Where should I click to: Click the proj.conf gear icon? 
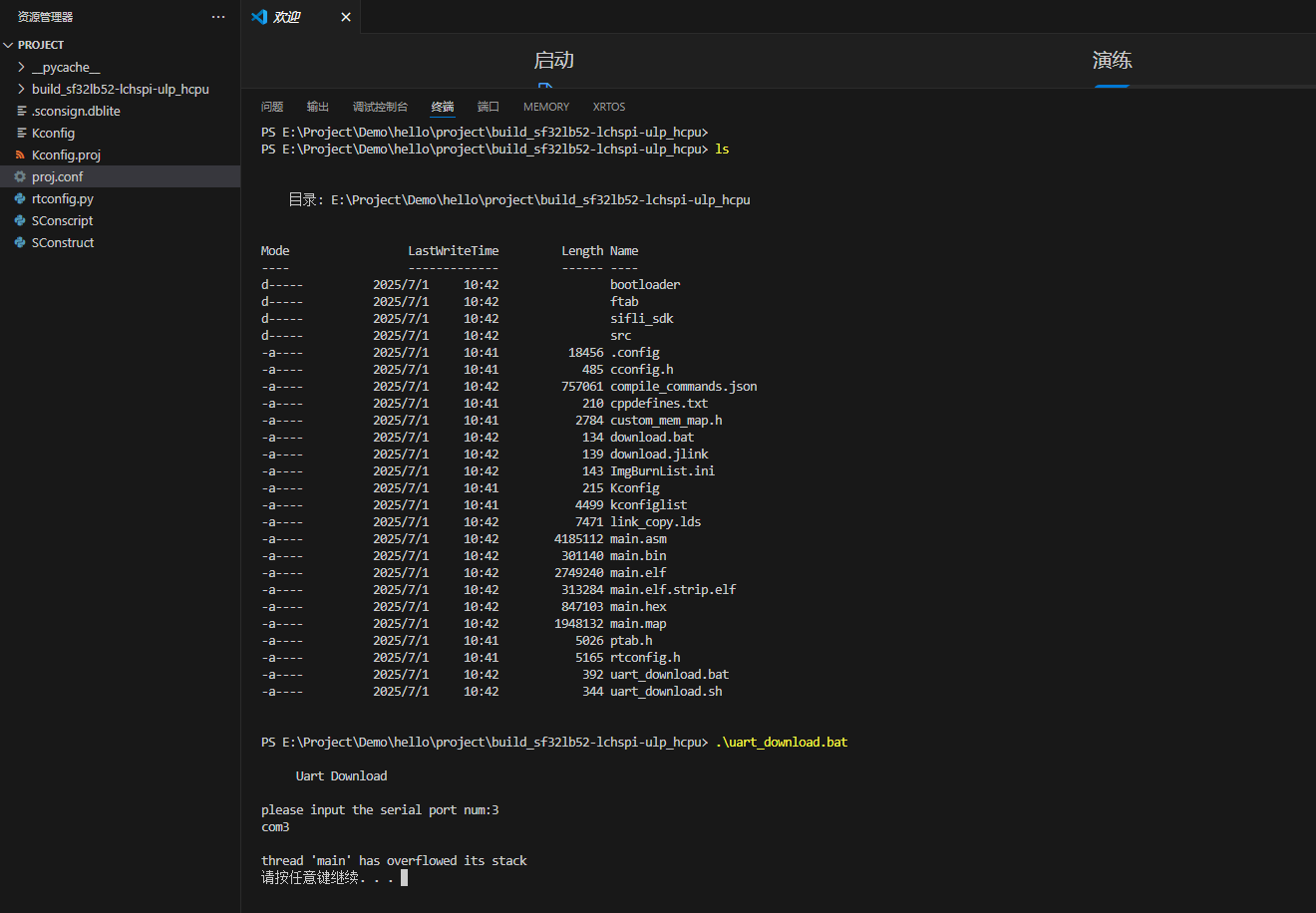[21, 176]
